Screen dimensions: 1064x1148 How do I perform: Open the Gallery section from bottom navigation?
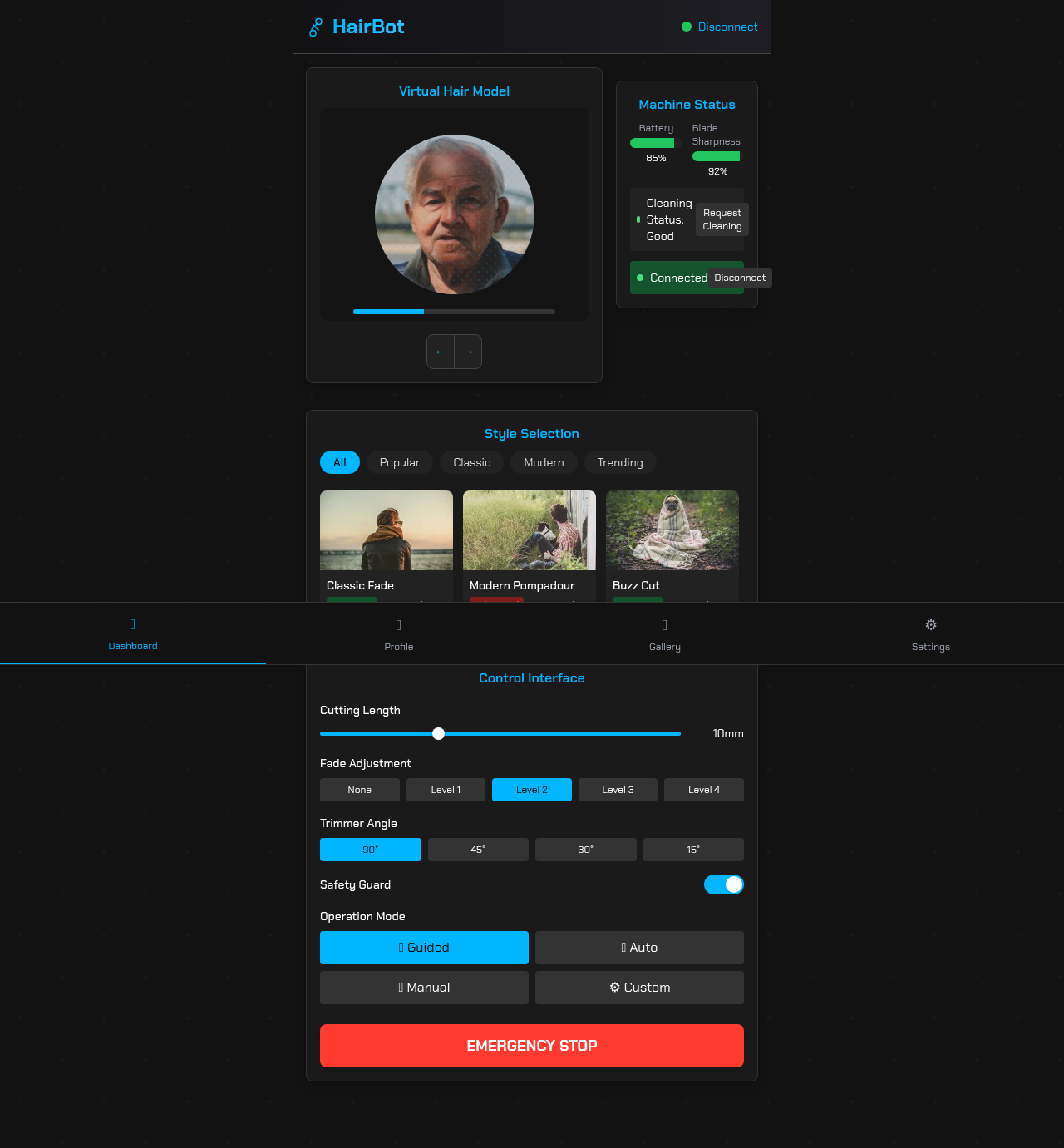click(664, 633)
